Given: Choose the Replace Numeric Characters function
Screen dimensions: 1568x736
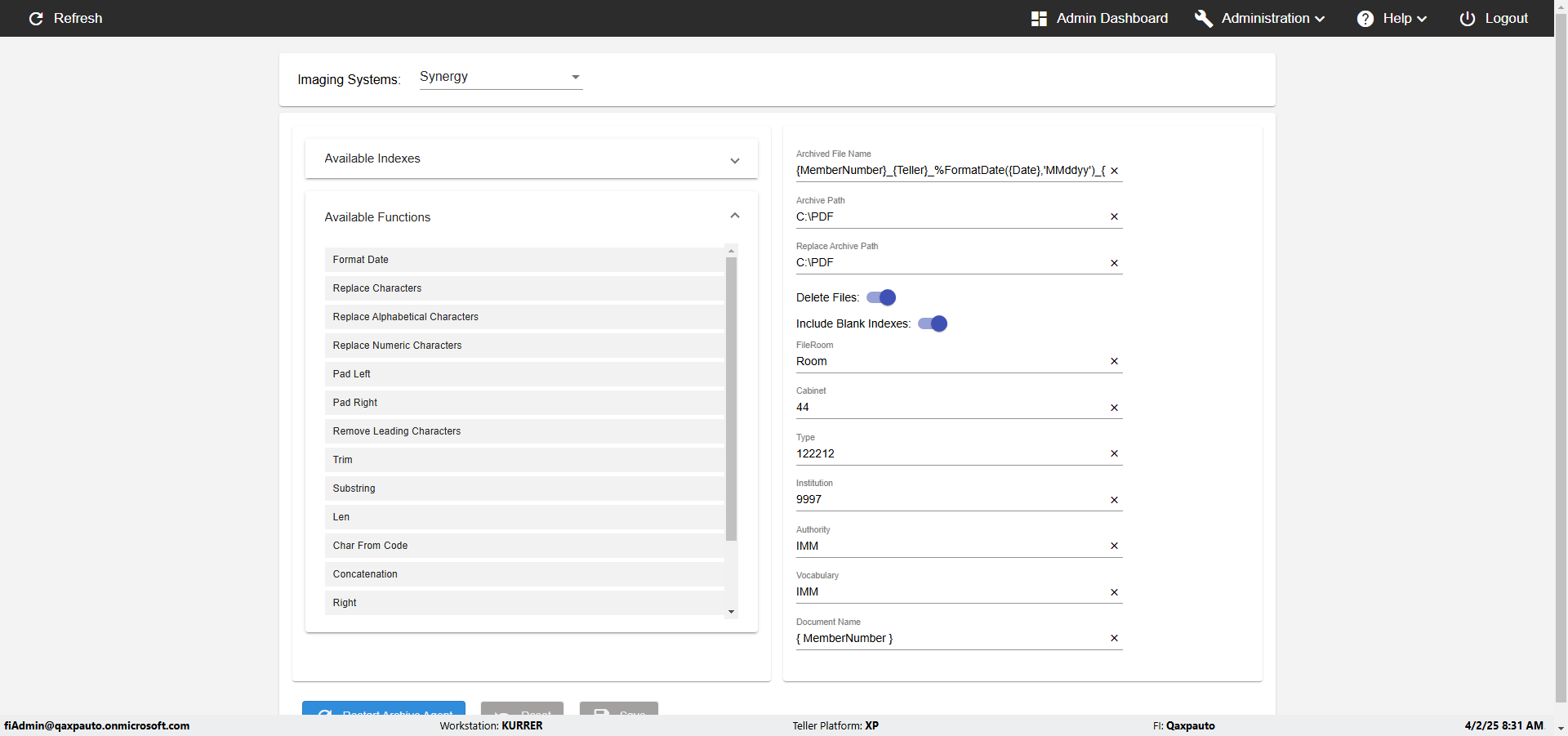Looking at the screenshot, I should [x=397, y=346].
